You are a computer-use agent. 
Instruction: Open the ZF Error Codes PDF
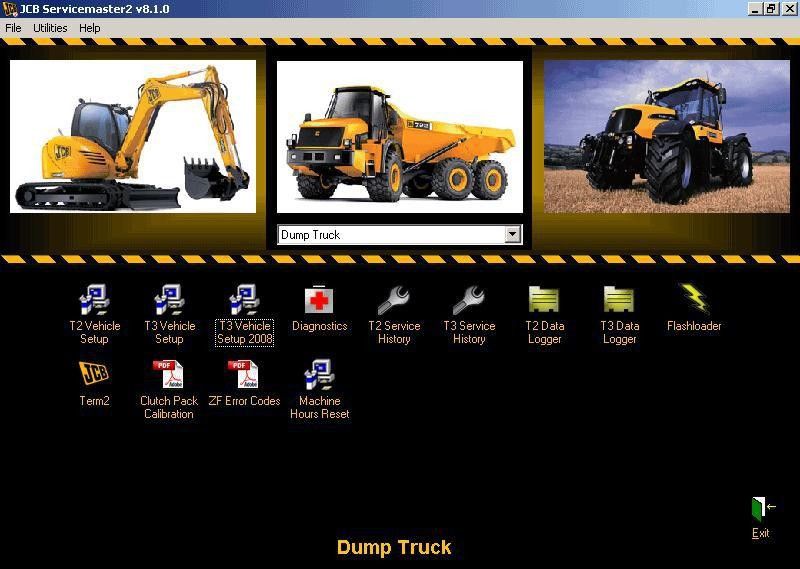point(244,375)
